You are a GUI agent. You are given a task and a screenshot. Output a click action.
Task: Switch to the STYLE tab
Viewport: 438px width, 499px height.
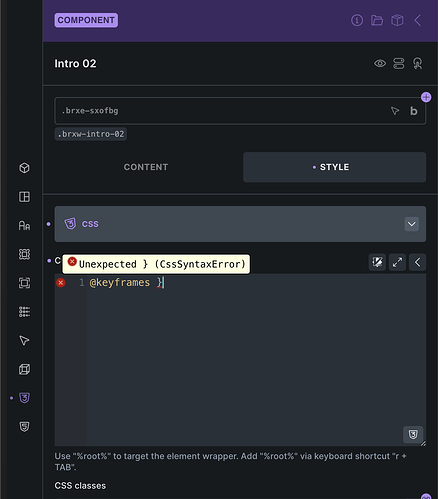(x=335, y=167)
